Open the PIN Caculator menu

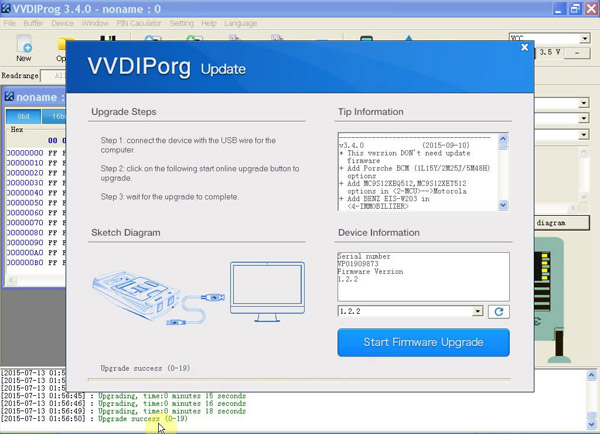pyautogui.click(x=139, y=23)
